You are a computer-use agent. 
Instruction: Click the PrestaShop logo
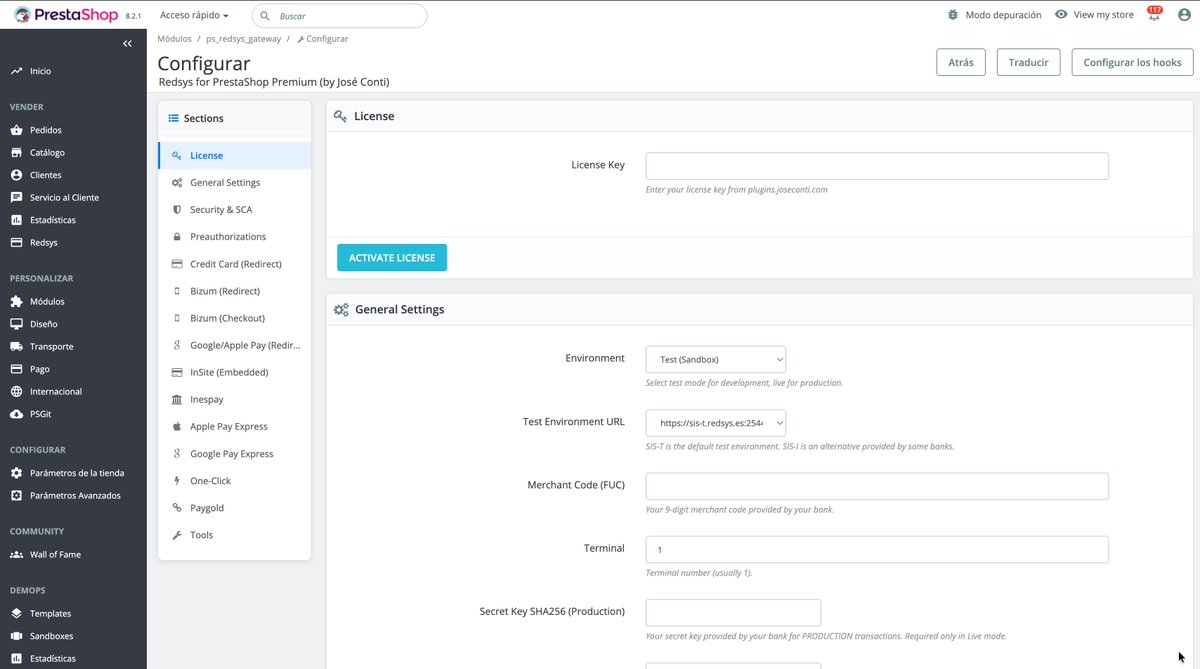point(67,15)
